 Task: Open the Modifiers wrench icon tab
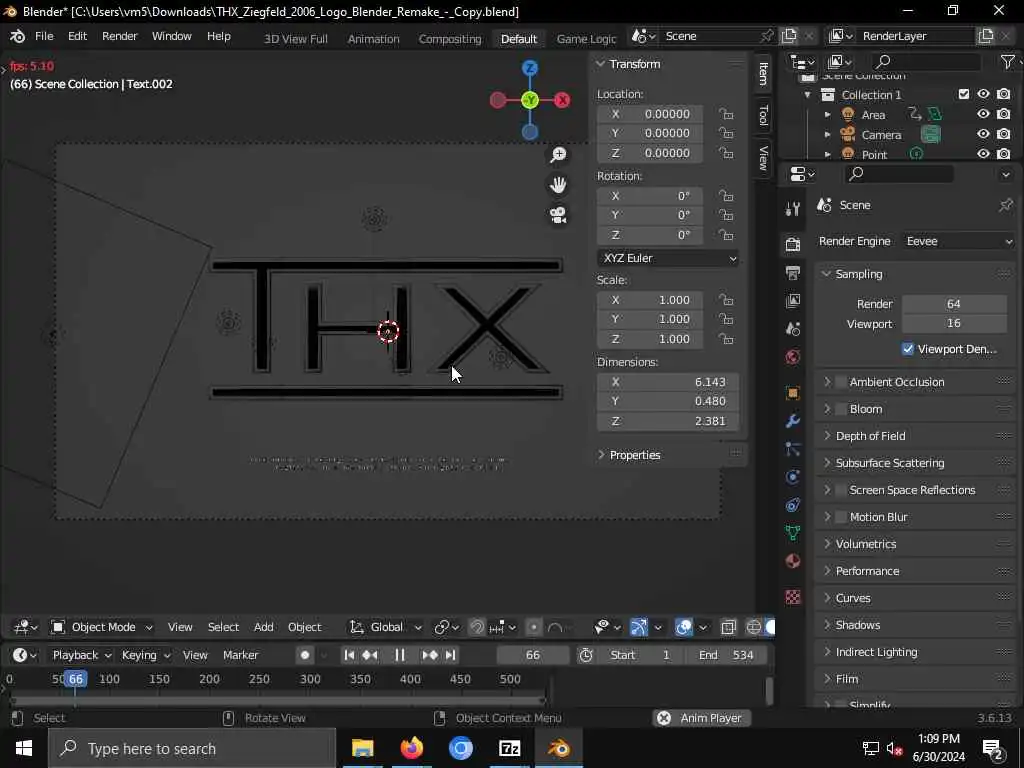(x=793, y=421)
